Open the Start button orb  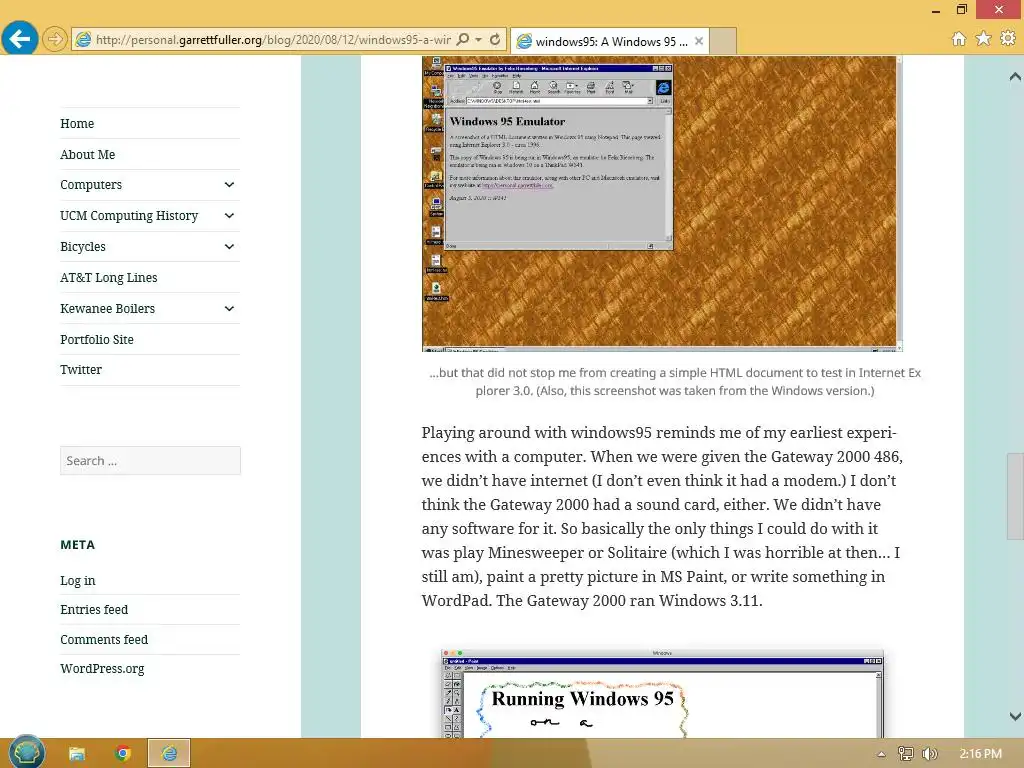pos(26,753)
